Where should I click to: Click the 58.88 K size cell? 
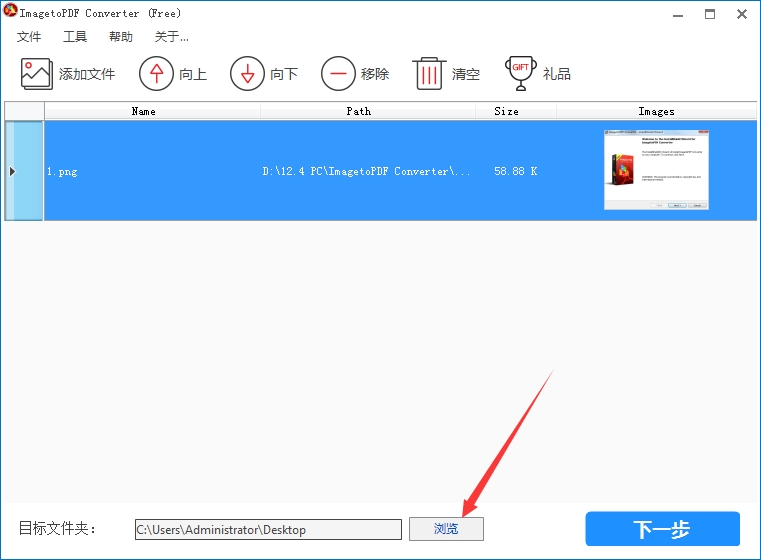pyautogui.click(x=515, y=171)
